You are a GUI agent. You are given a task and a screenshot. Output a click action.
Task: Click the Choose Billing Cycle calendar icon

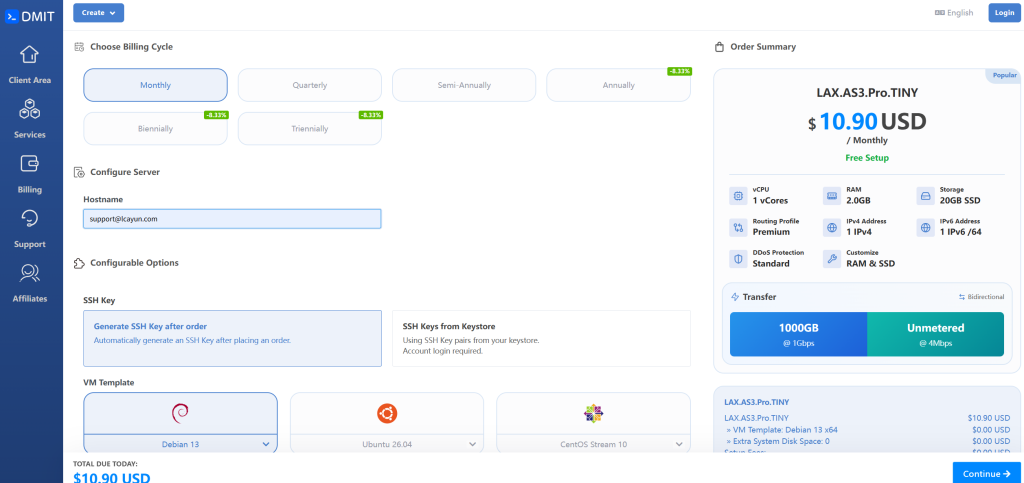79,47
